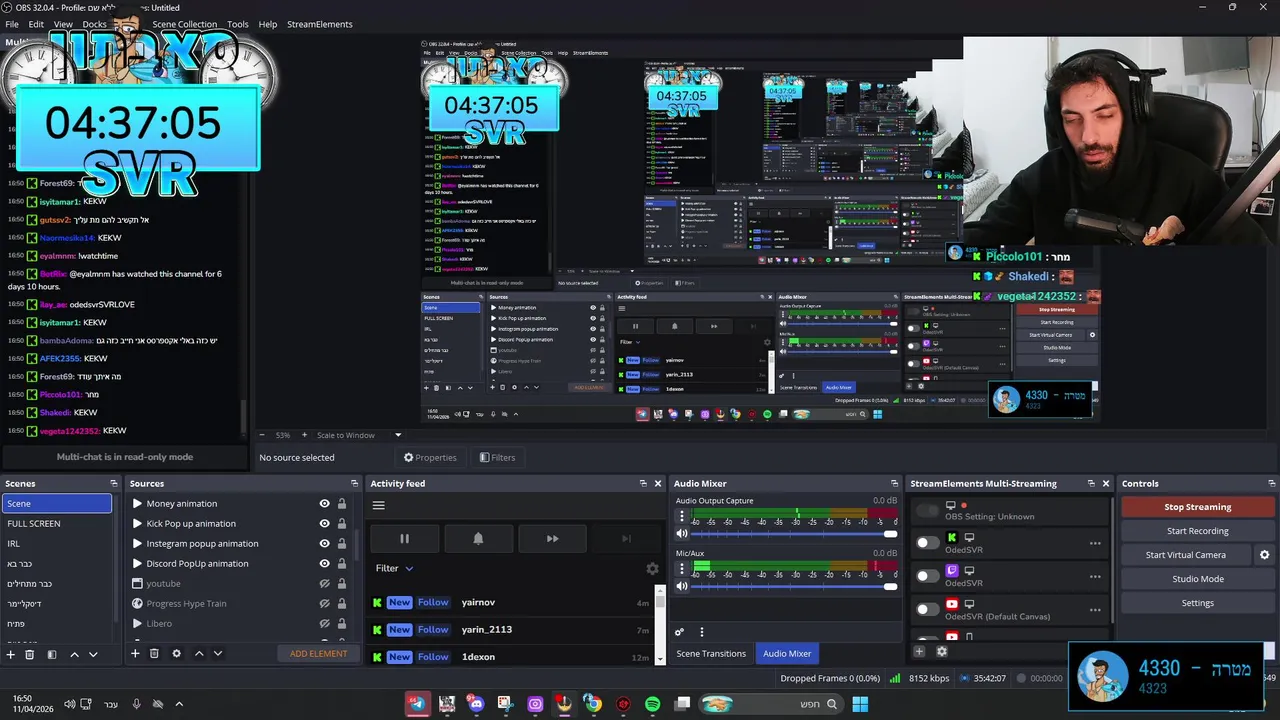Expand hidden system tray icons chevron
This screenshot has height=720, width=1280.
tap(179, 704)
